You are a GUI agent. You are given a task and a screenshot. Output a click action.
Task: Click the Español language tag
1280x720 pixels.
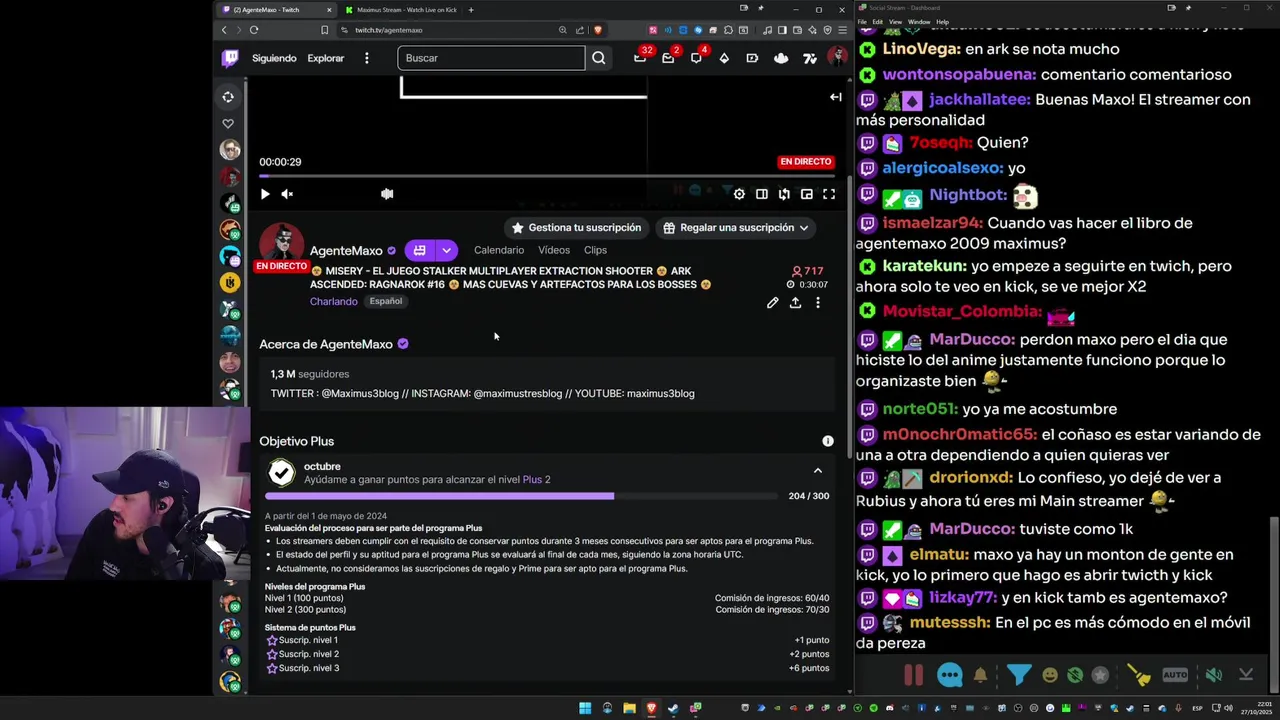pos(386,301)
